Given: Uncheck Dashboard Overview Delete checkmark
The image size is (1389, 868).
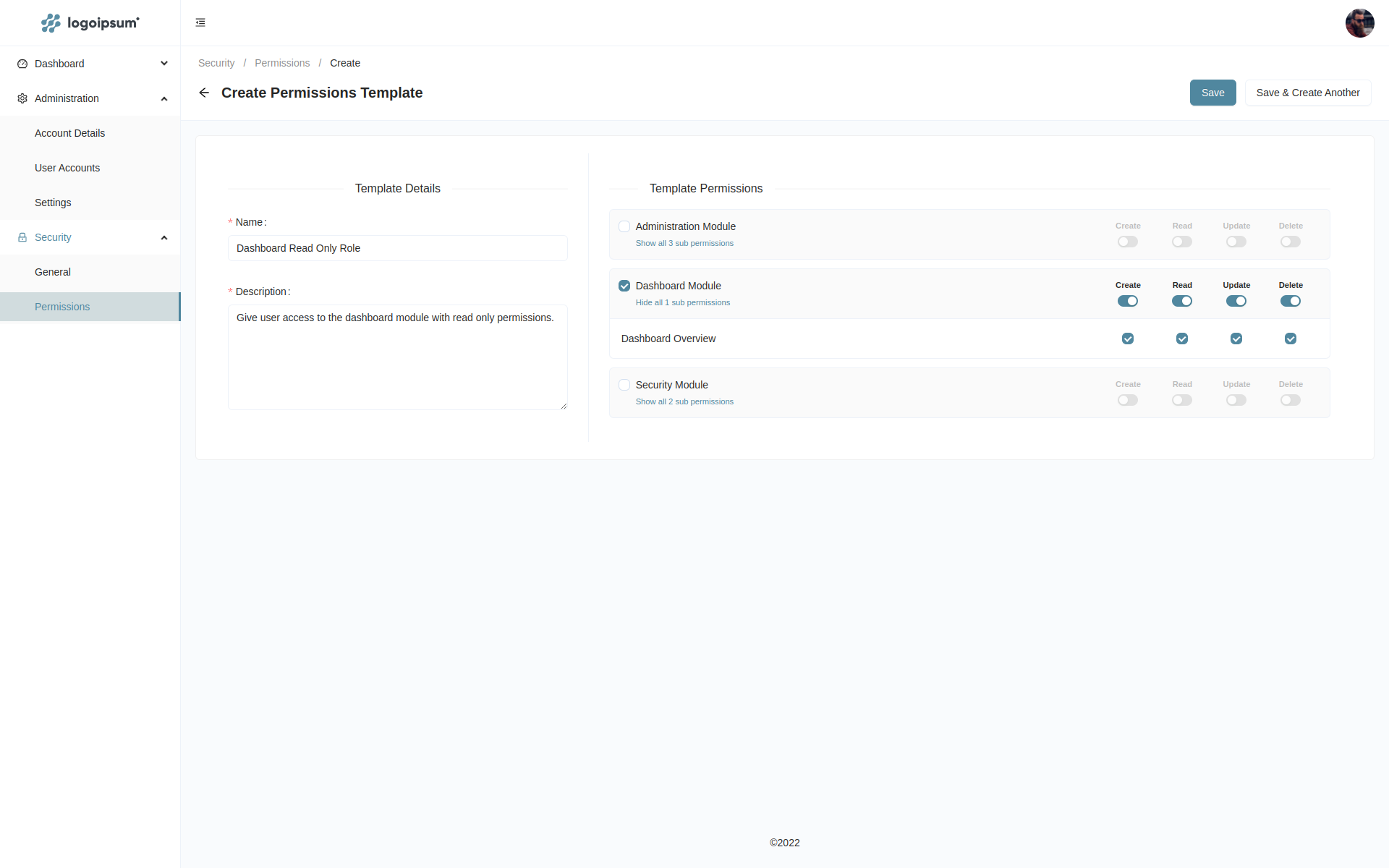Looking at the screenshot, I should pyautogui.click(x=1290, y=339).
